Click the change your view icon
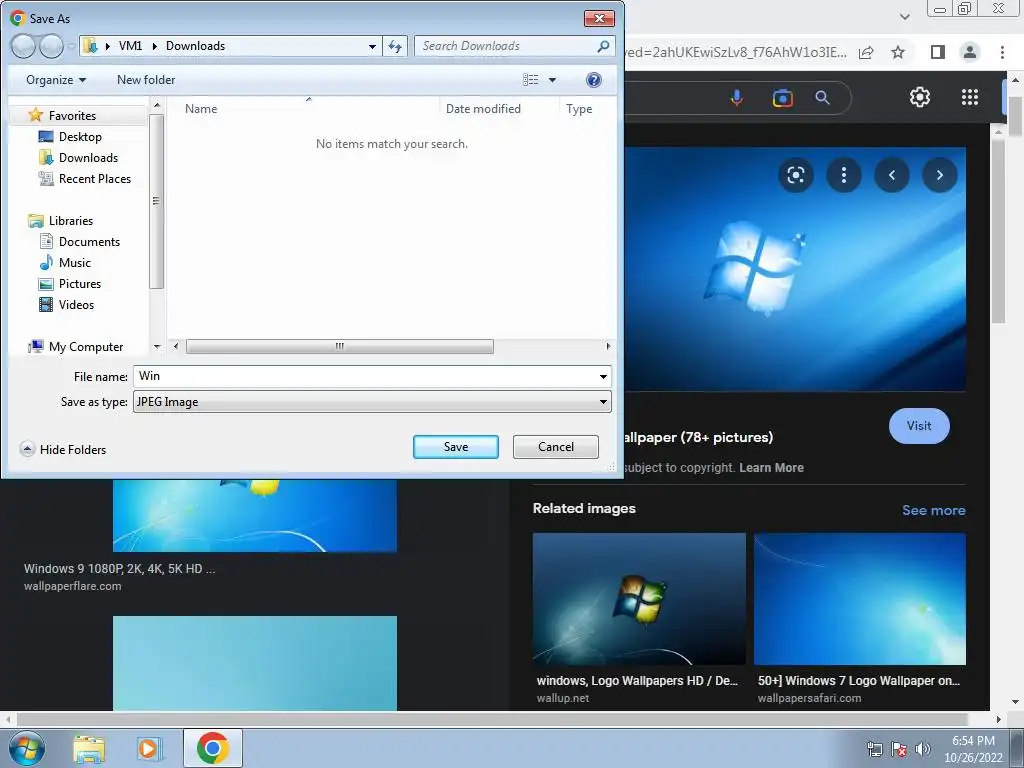The width and height of the screenshot is (1024, 768). click(531, 80)
